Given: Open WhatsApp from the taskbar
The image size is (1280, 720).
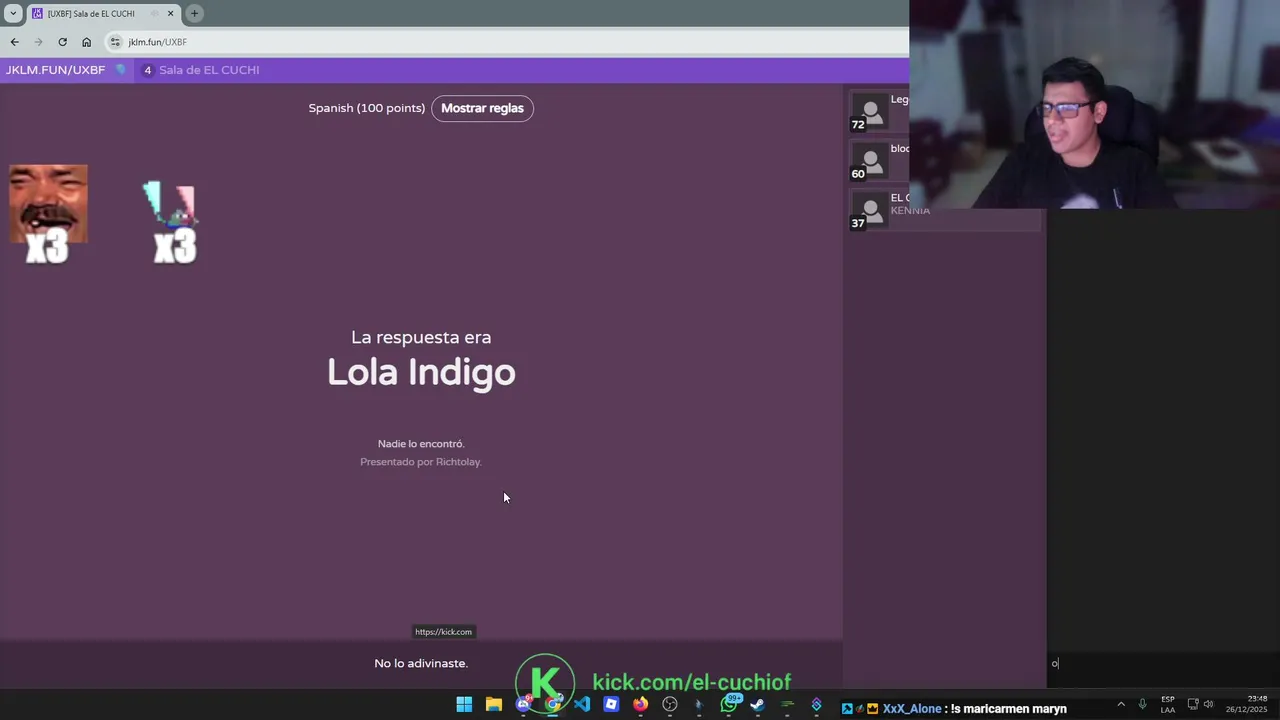Looking at the screenshot, I should click(729, 705).
